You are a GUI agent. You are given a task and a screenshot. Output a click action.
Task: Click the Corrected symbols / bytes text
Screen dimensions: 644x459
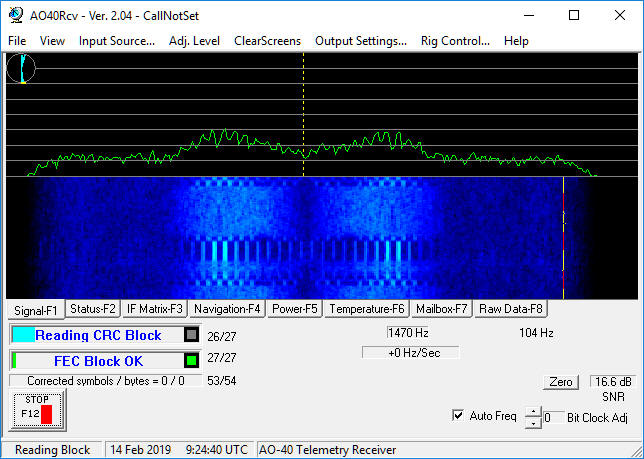click(106, 381)
